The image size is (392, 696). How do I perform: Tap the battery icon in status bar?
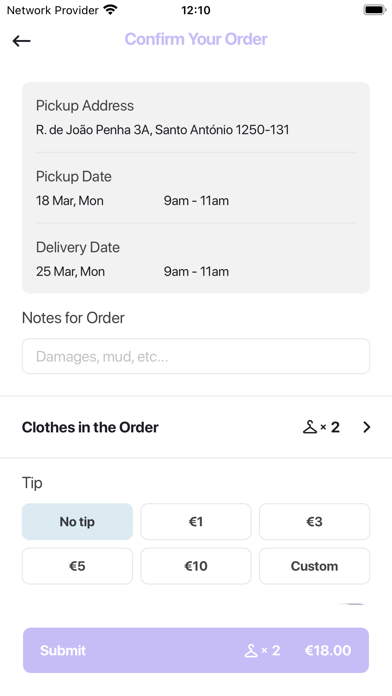click(375, 10)
